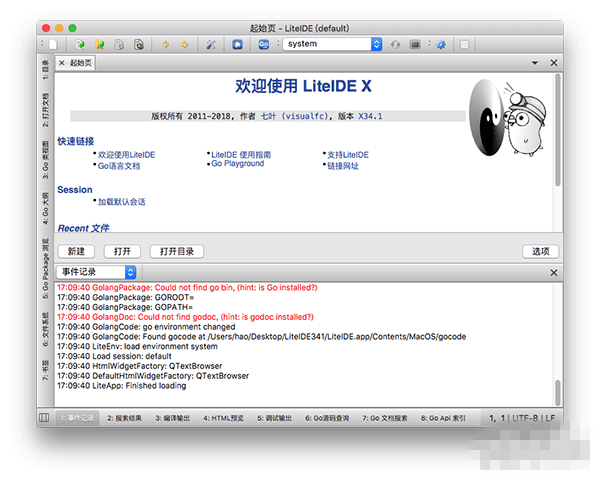Close the 起始页 tab with its X
Image resolution: width=600 pixels, height=480 pixels.
(62, 63)
